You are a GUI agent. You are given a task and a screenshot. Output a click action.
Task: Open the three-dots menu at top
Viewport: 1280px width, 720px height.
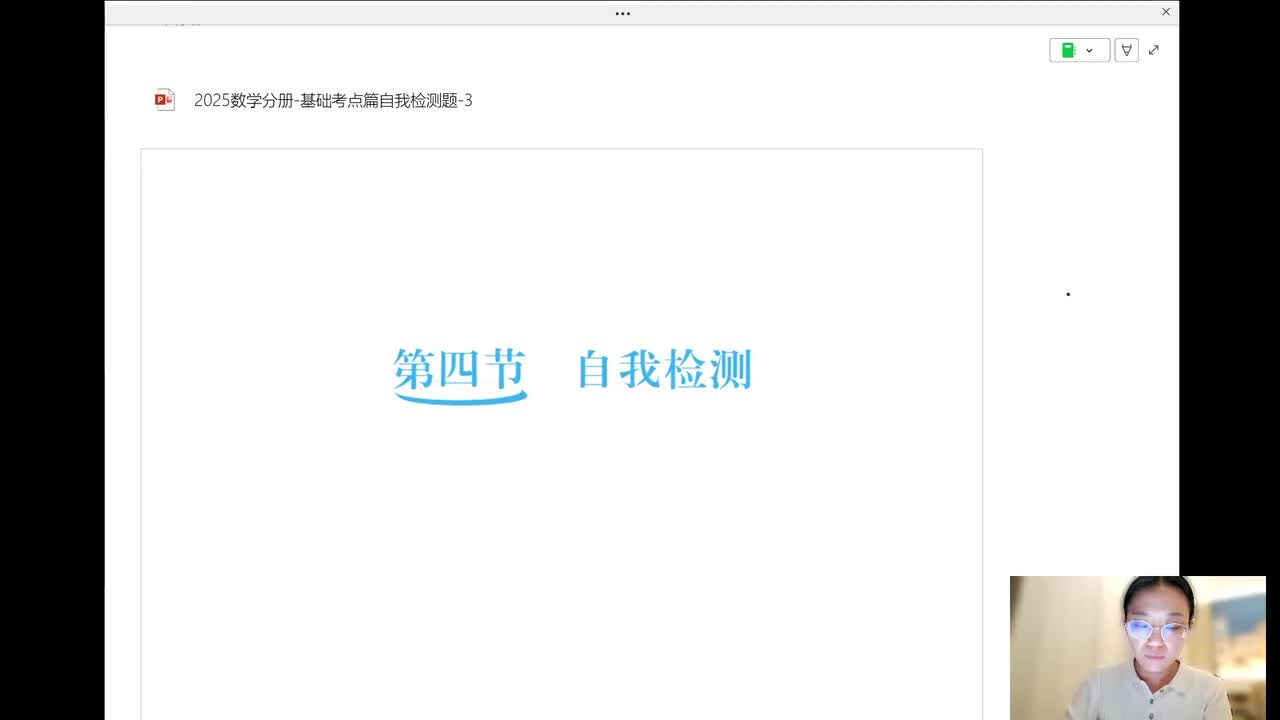tap(622, 13)
